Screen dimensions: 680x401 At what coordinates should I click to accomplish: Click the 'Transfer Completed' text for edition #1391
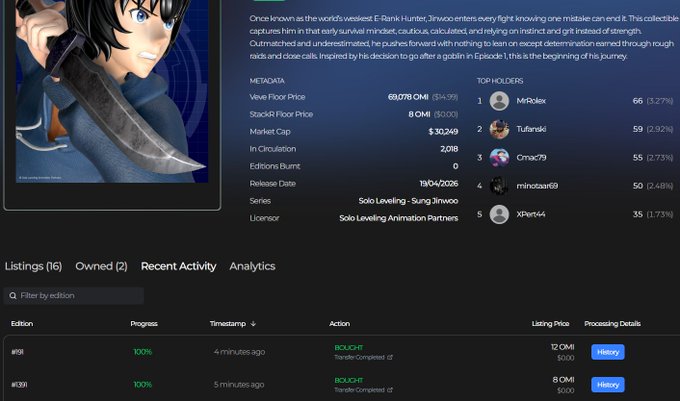pyautogui.click(x=360, y=390)
